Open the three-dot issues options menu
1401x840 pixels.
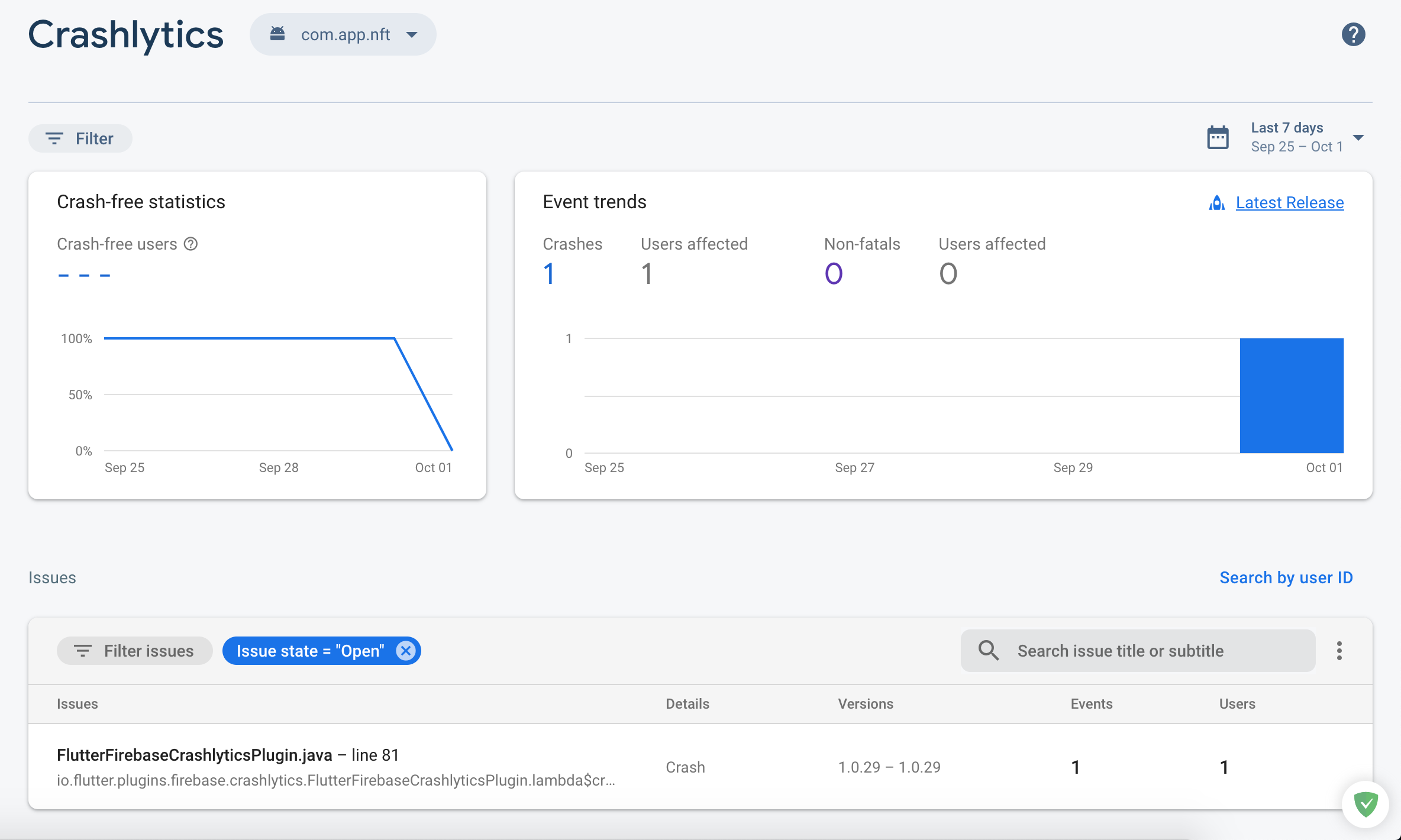[1339, 651]
